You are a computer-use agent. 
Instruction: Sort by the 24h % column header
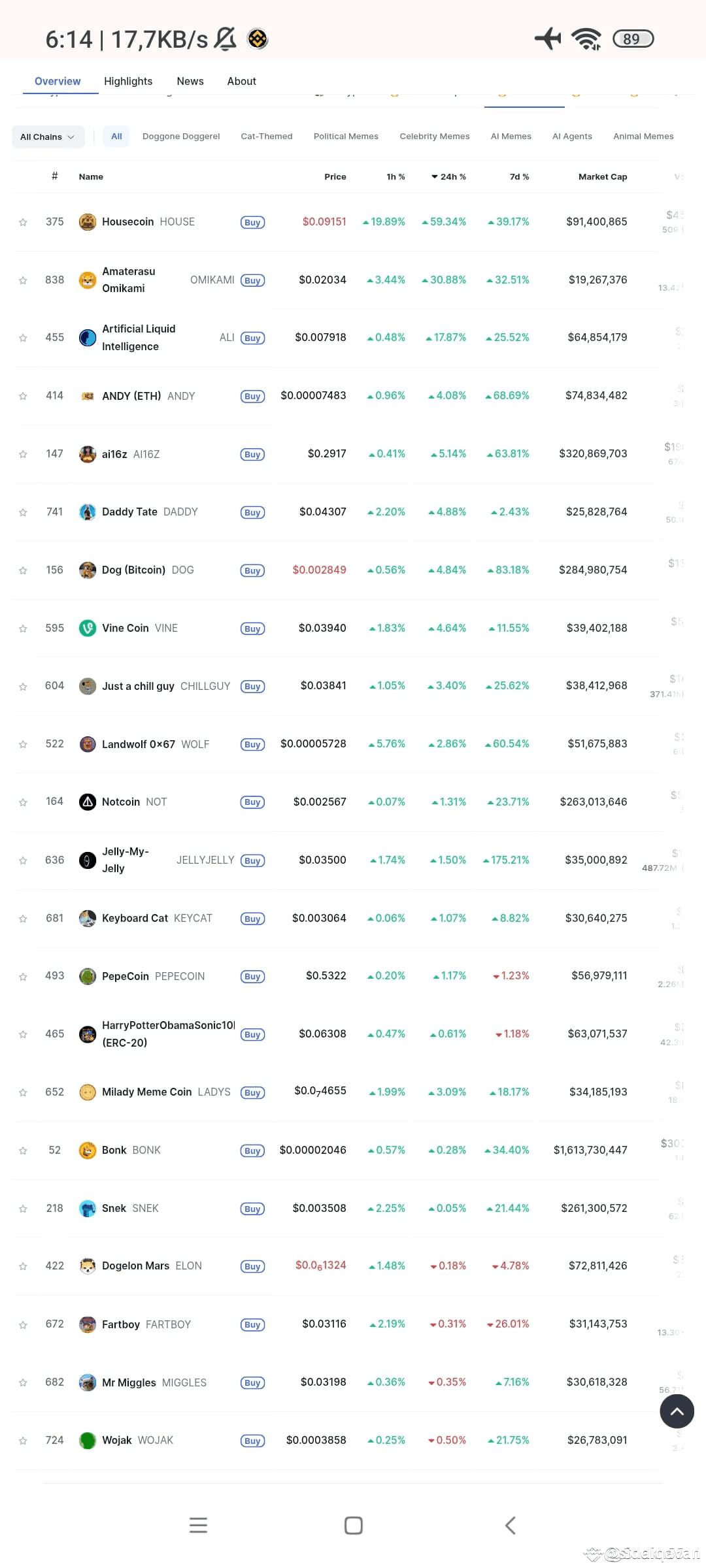(449, 177)
